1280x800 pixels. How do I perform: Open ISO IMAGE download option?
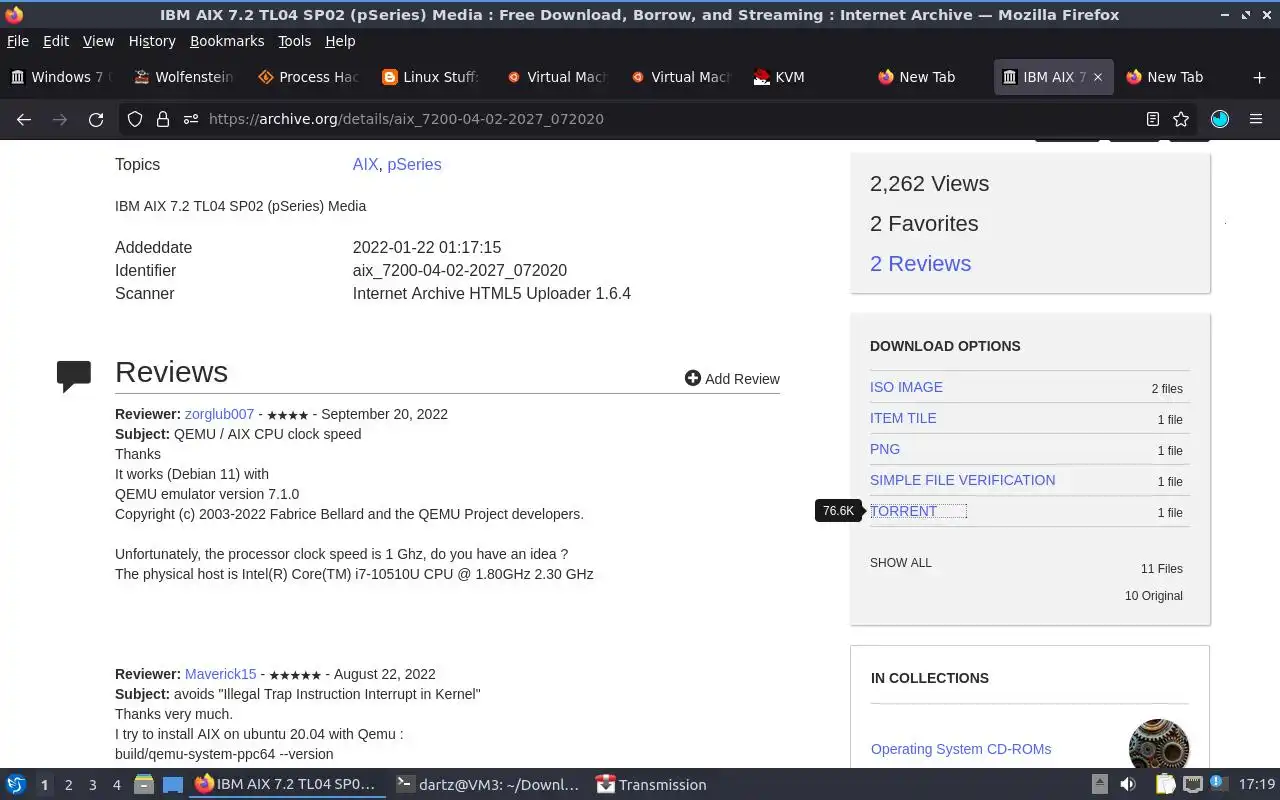click(906, 387)
